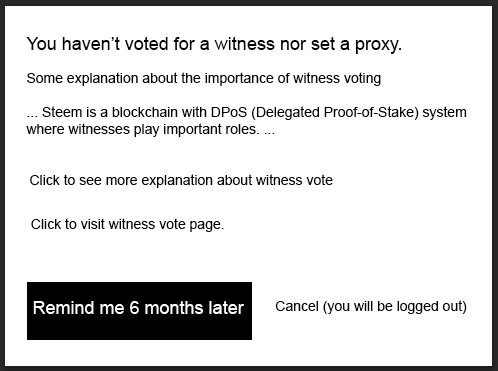The height and width of the screenshot is (371, 498).
Task: Select Cancel (you will be logged out)
Action: pos(371,306)
